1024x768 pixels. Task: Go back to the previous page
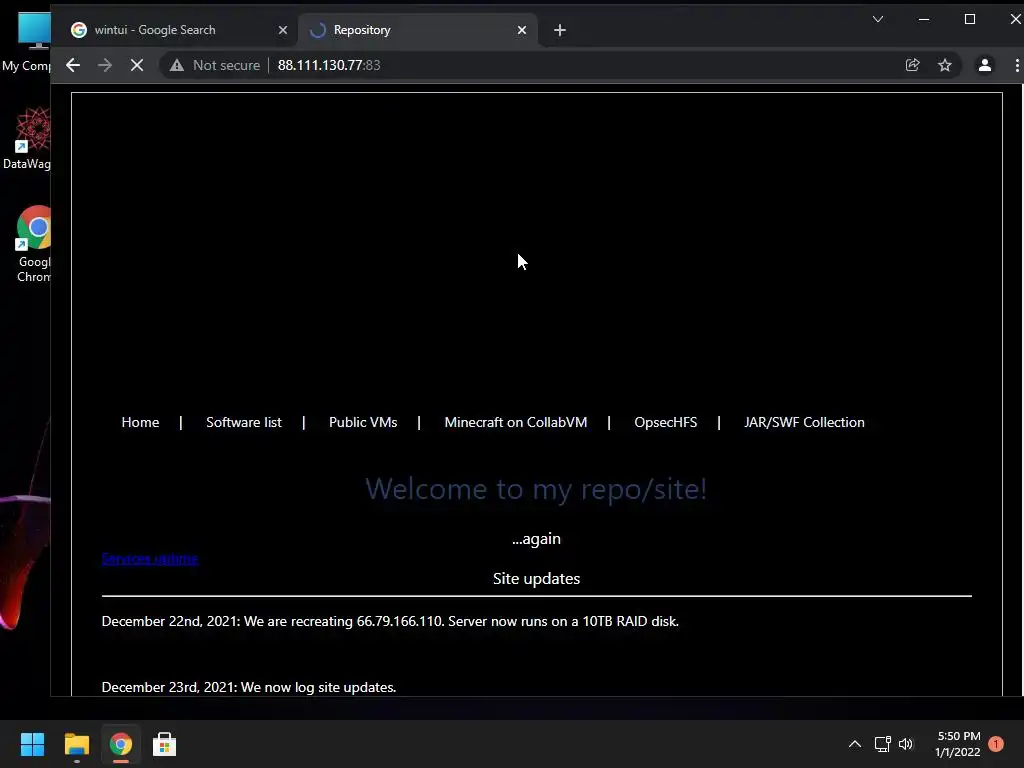click(73, 65)
